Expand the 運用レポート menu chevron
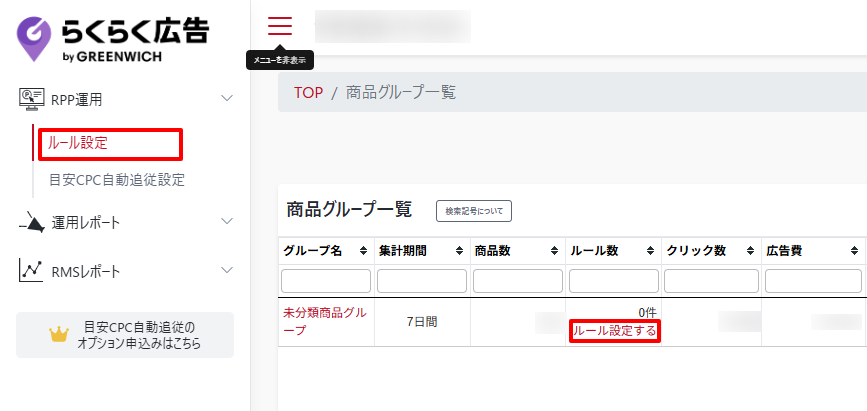The height and width of the screenshot is (411, 867). (x=227, y=222)
